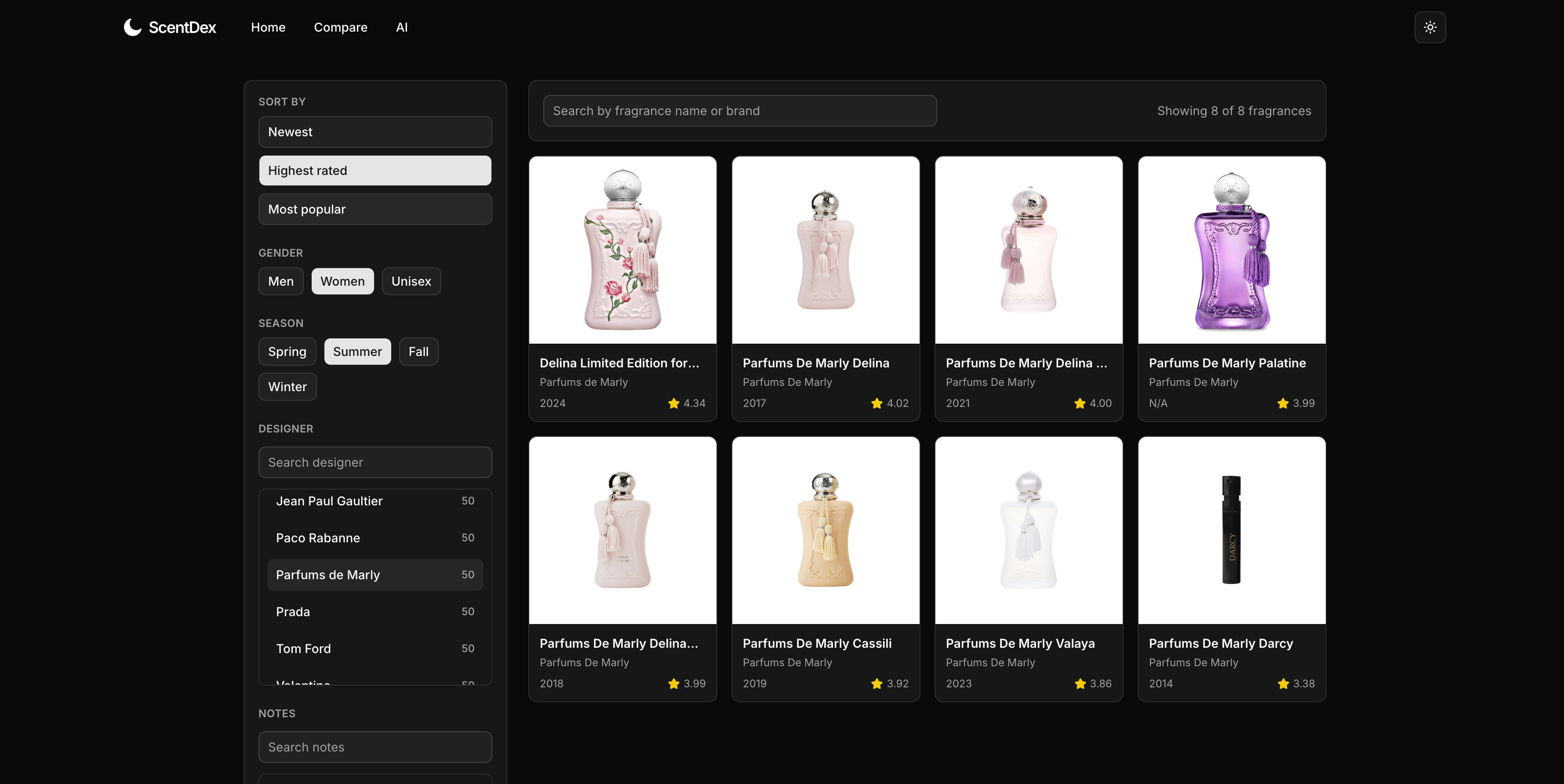Image resolution: width=1564 pixels, height=784 pixels.
Task: Click the Search designer field
Action: pos(375,462)
